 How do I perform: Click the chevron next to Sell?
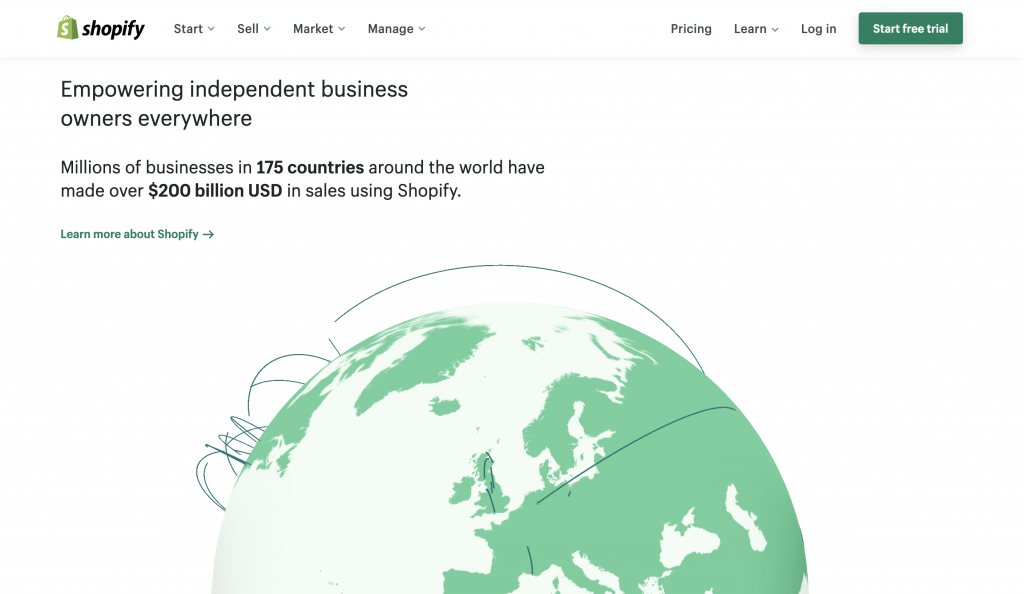(x=268, y=29)
